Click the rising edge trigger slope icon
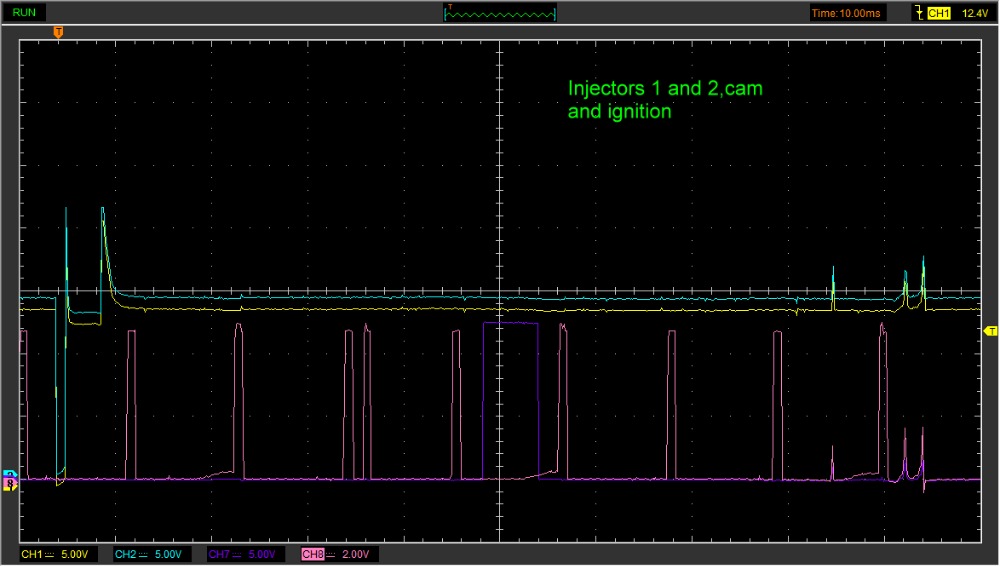 [x=918, y=13]
